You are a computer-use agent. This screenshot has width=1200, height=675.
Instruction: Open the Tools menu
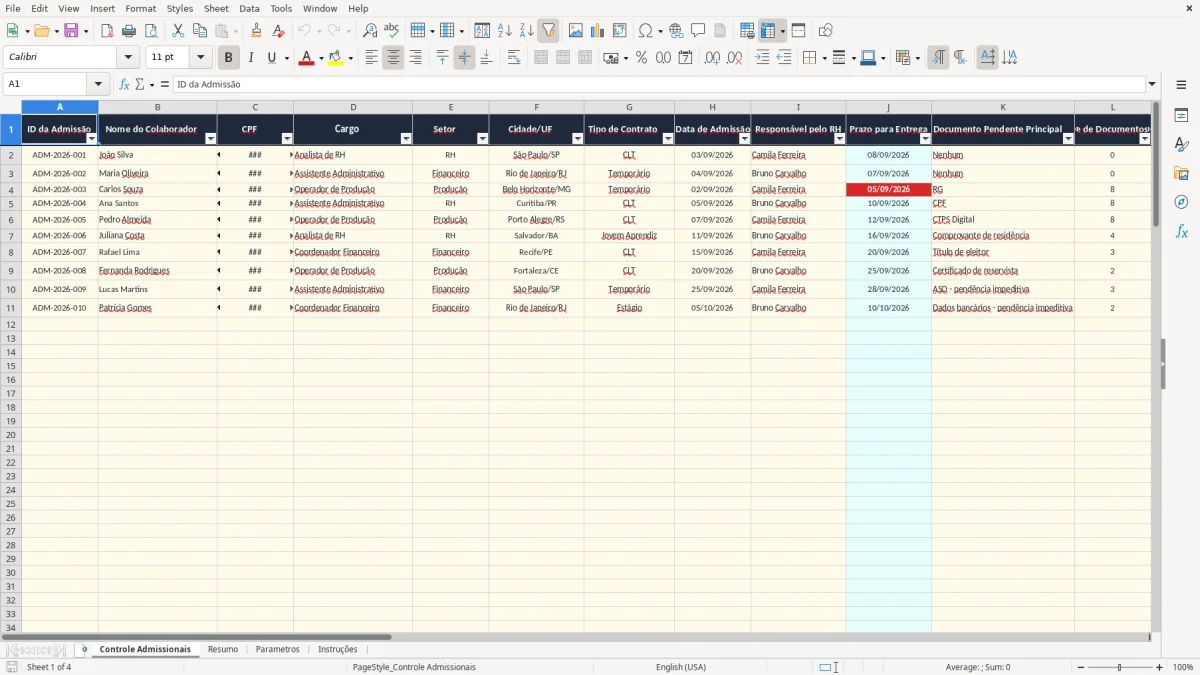(281, 8)
